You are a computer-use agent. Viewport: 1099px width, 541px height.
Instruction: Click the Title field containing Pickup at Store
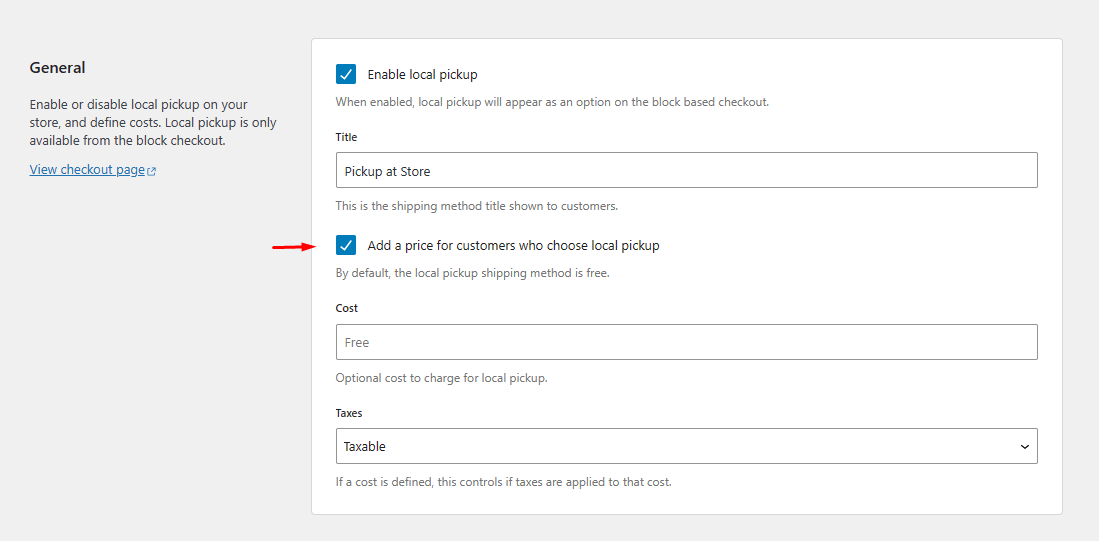(686, 170)
